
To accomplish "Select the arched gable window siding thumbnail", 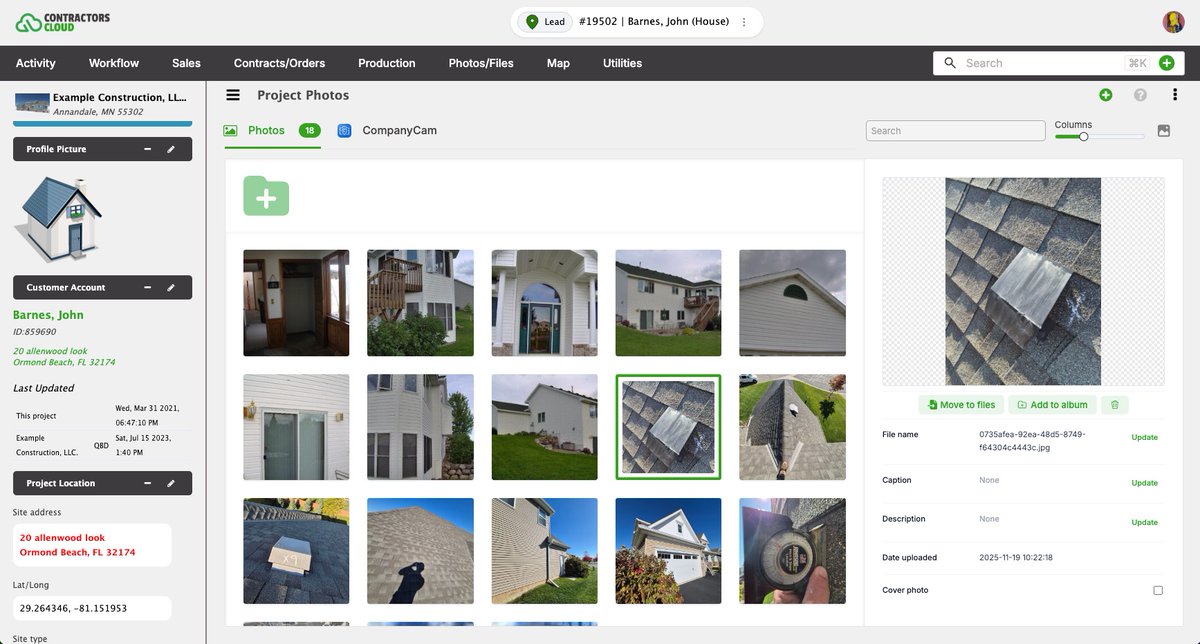I will tap(792, 303).
